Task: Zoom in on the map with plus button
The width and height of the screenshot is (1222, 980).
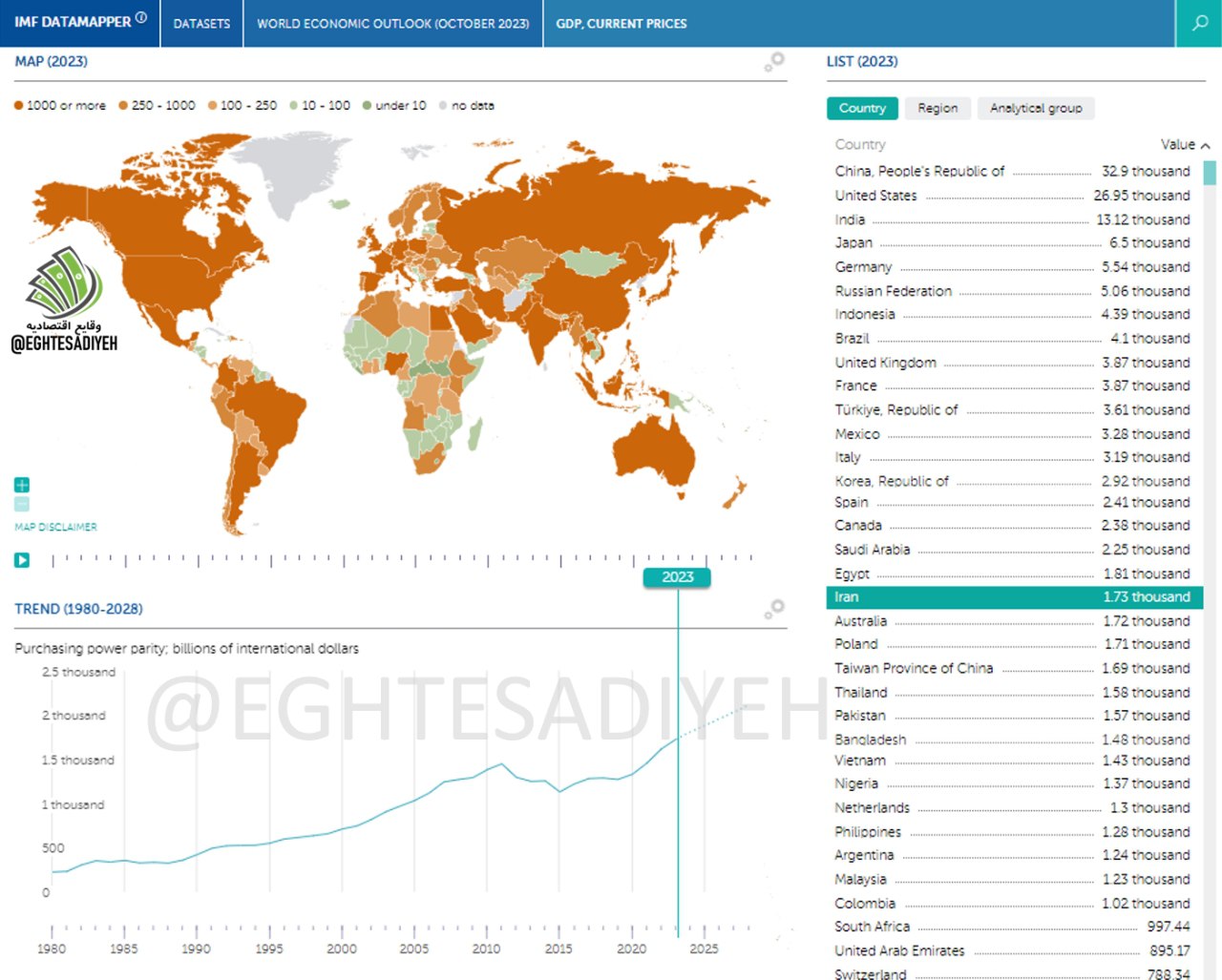Action: click(22, 485)
